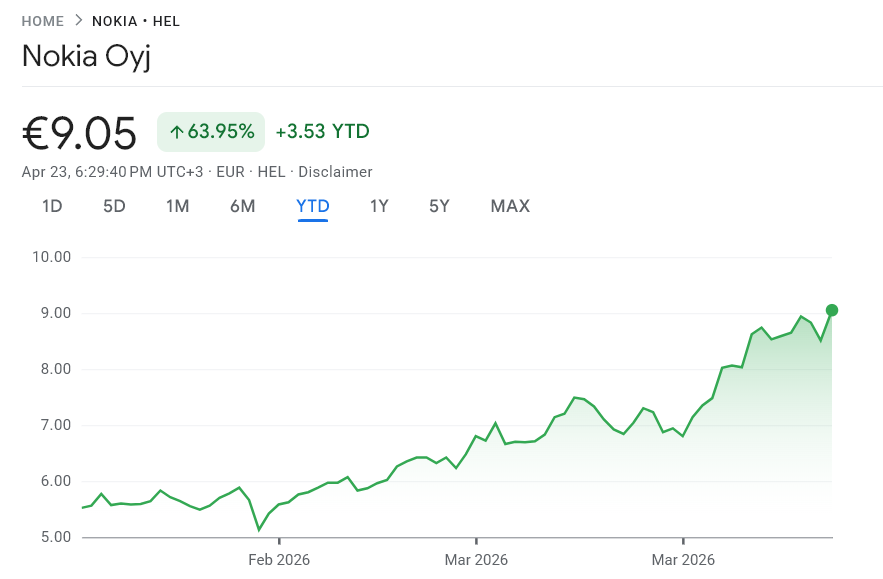The image size is (883, 579).
Task: Open the 1Y performance chart
Action: pyautogui.click(x=378, y=206)
